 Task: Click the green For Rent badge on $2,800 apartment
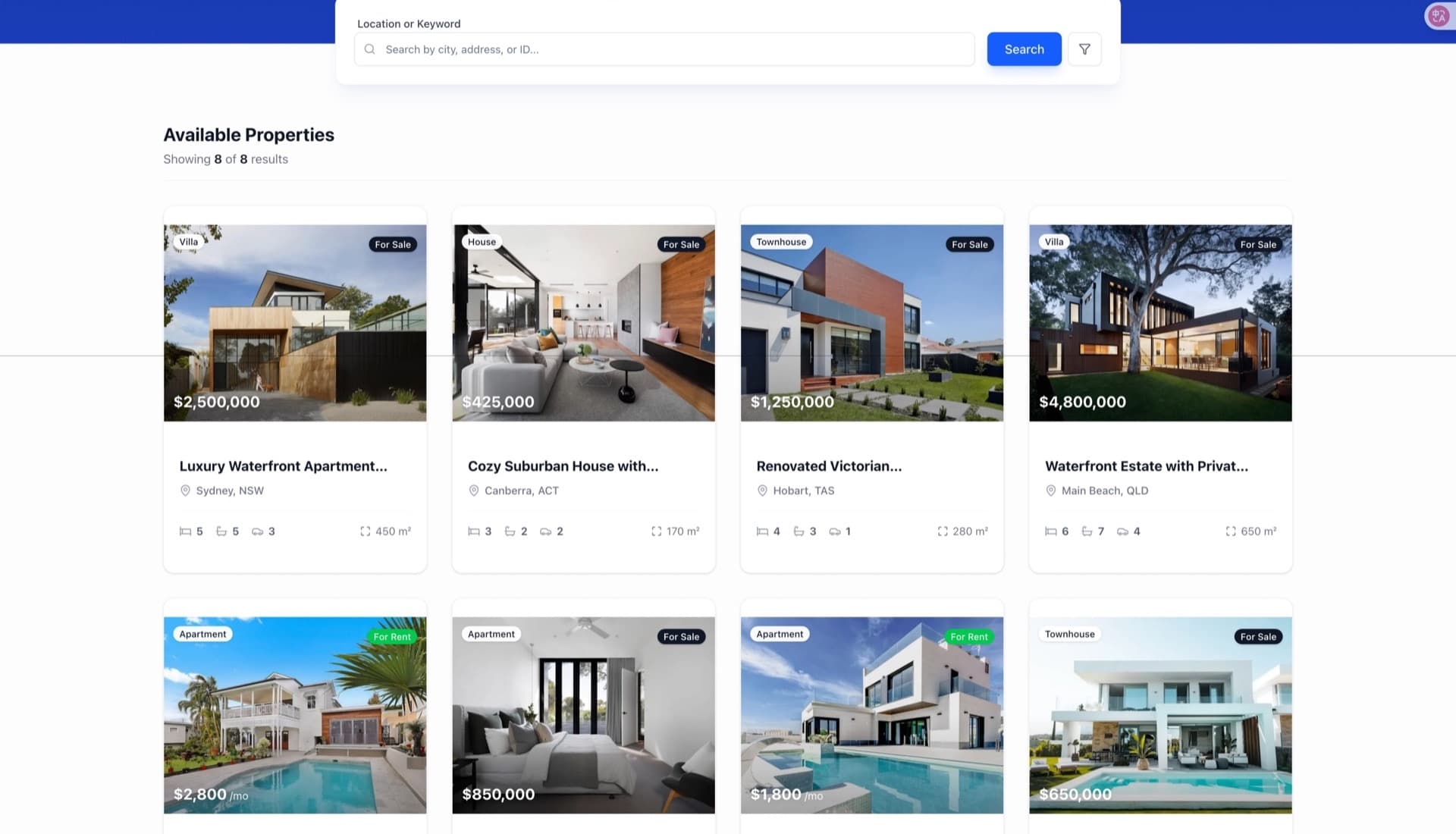point(391,637)
